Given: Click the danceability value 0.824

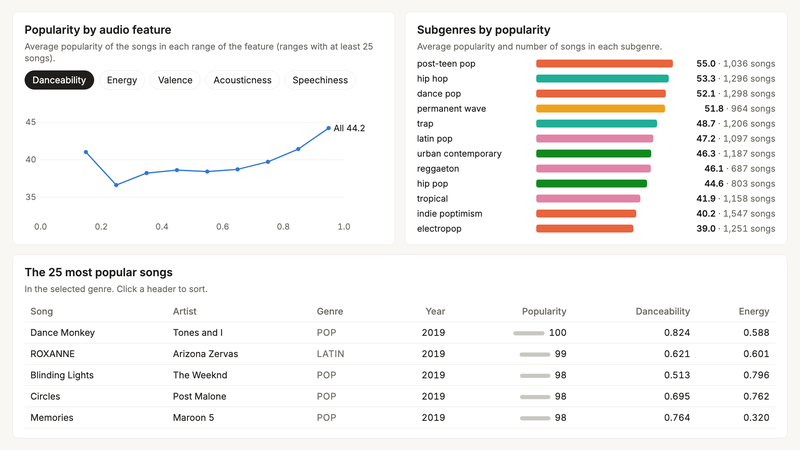Looking at the screenshot, I should pos(677,333).
